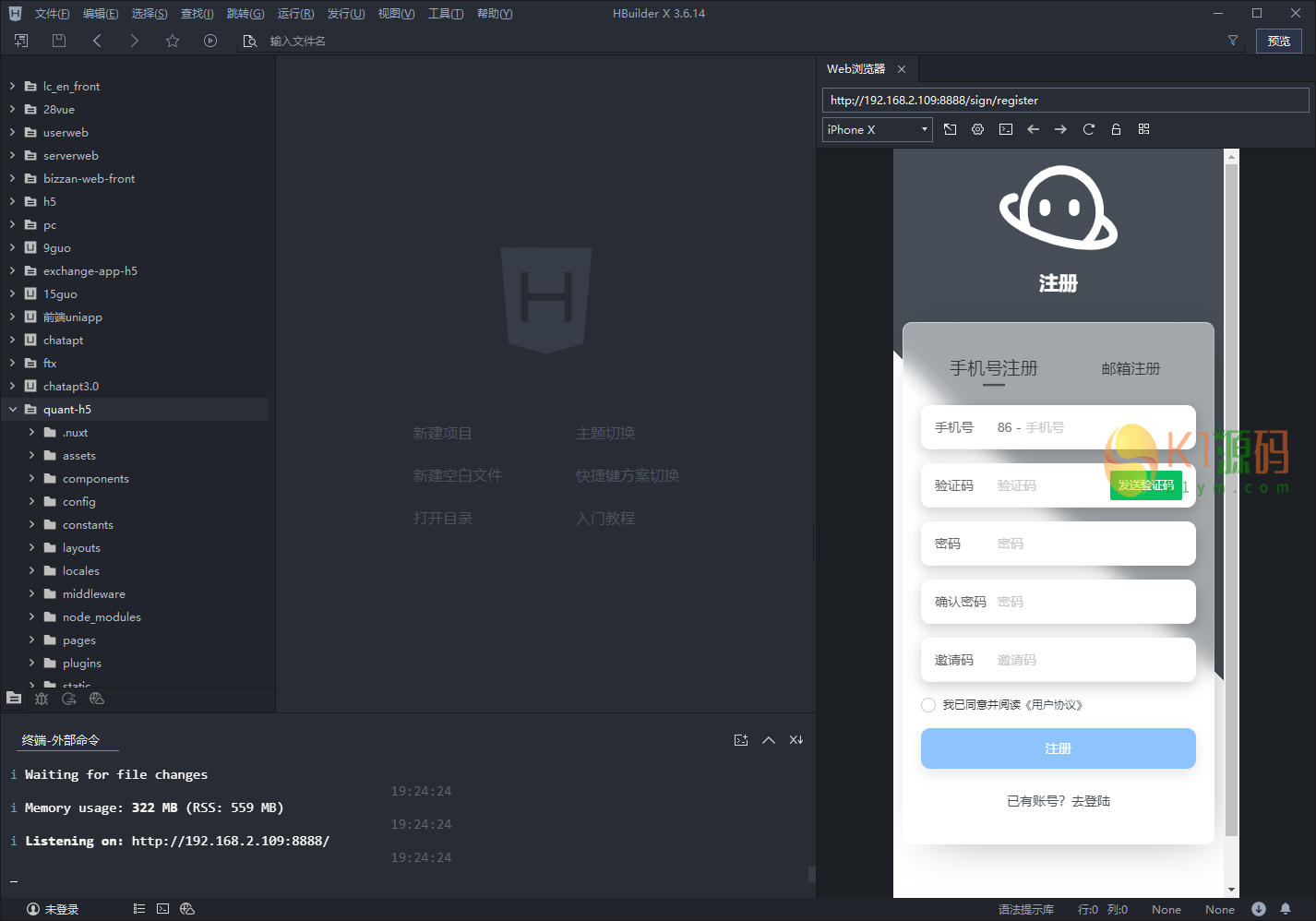Image resolution: width=1316 pixels, height=921 pixels.
Task: Open browser settings gear icon
Action: (977, 129)
